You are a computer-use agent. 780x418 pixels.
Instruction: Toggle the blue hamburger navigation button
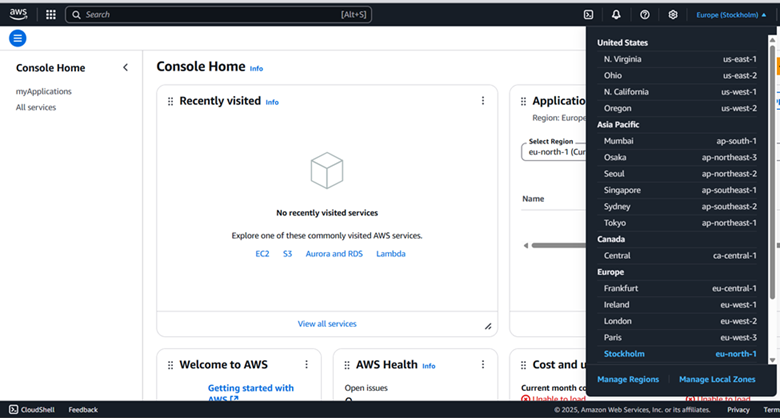(17, 38)
